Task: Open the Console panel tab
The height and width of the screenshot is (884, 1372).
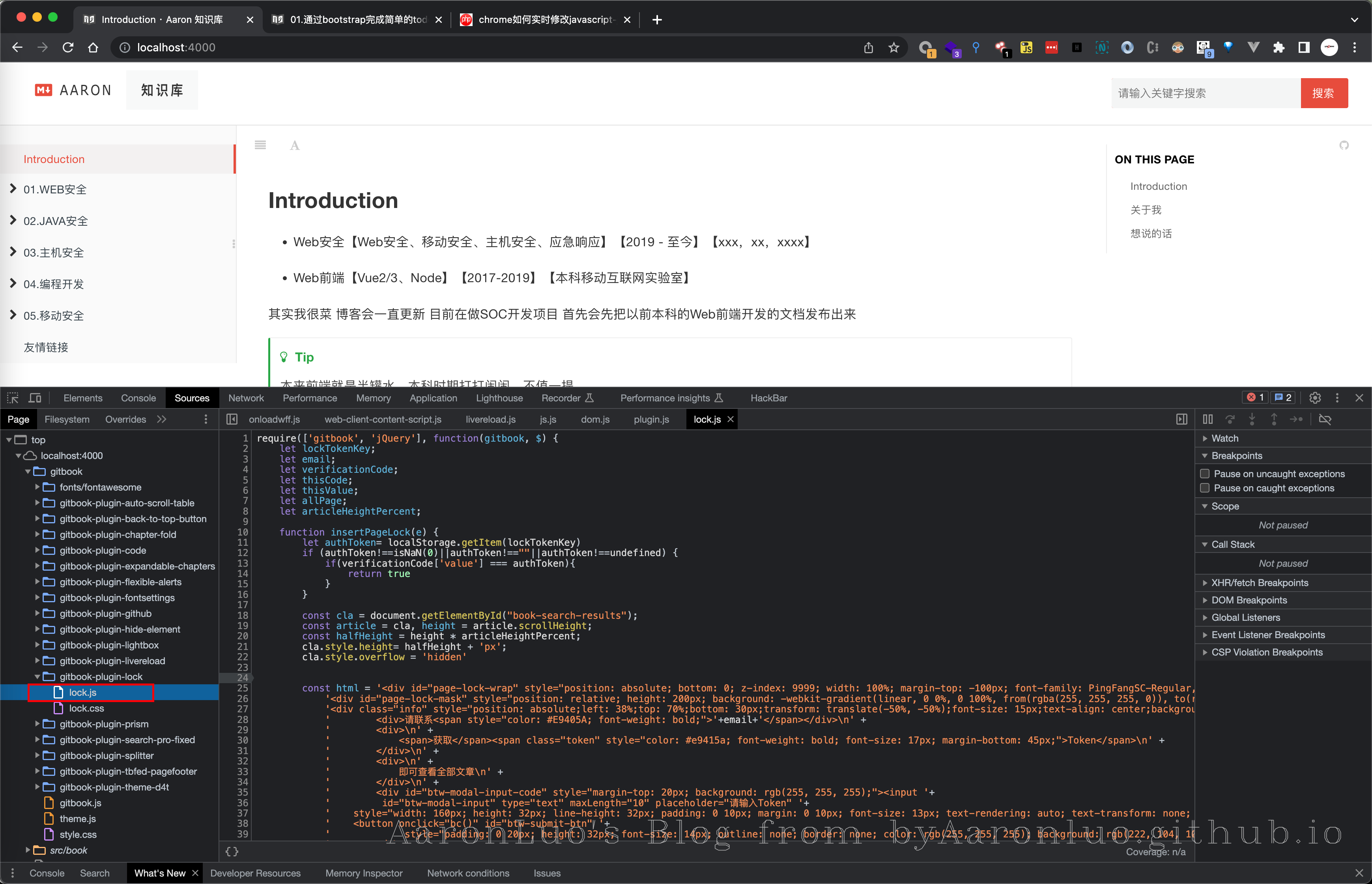Action: tap(138, 398)
